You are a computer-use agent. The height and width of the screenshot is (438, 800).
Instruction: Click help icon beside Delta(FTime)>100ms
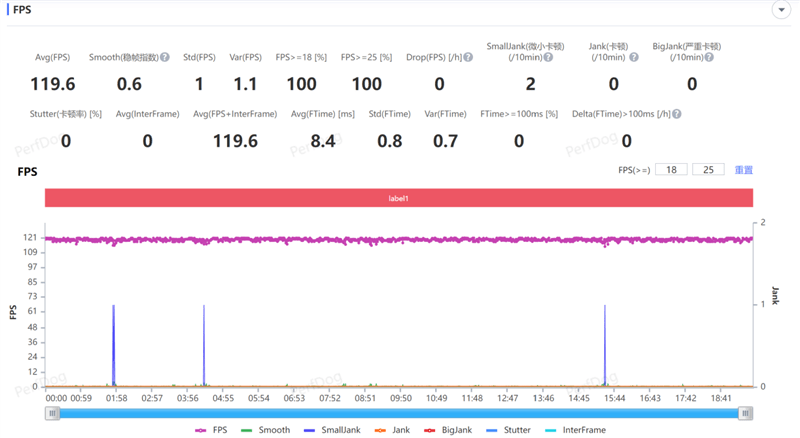677,114
